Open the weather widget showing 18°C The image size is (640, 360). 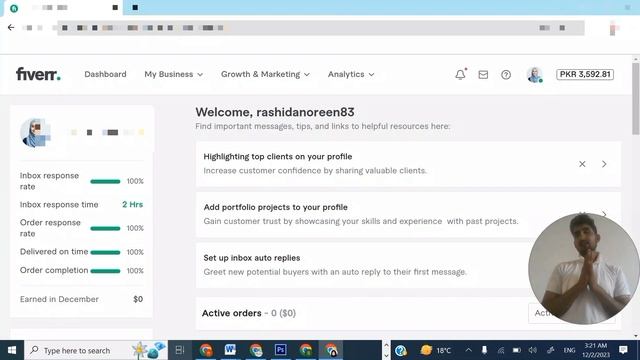click(436, 350)
